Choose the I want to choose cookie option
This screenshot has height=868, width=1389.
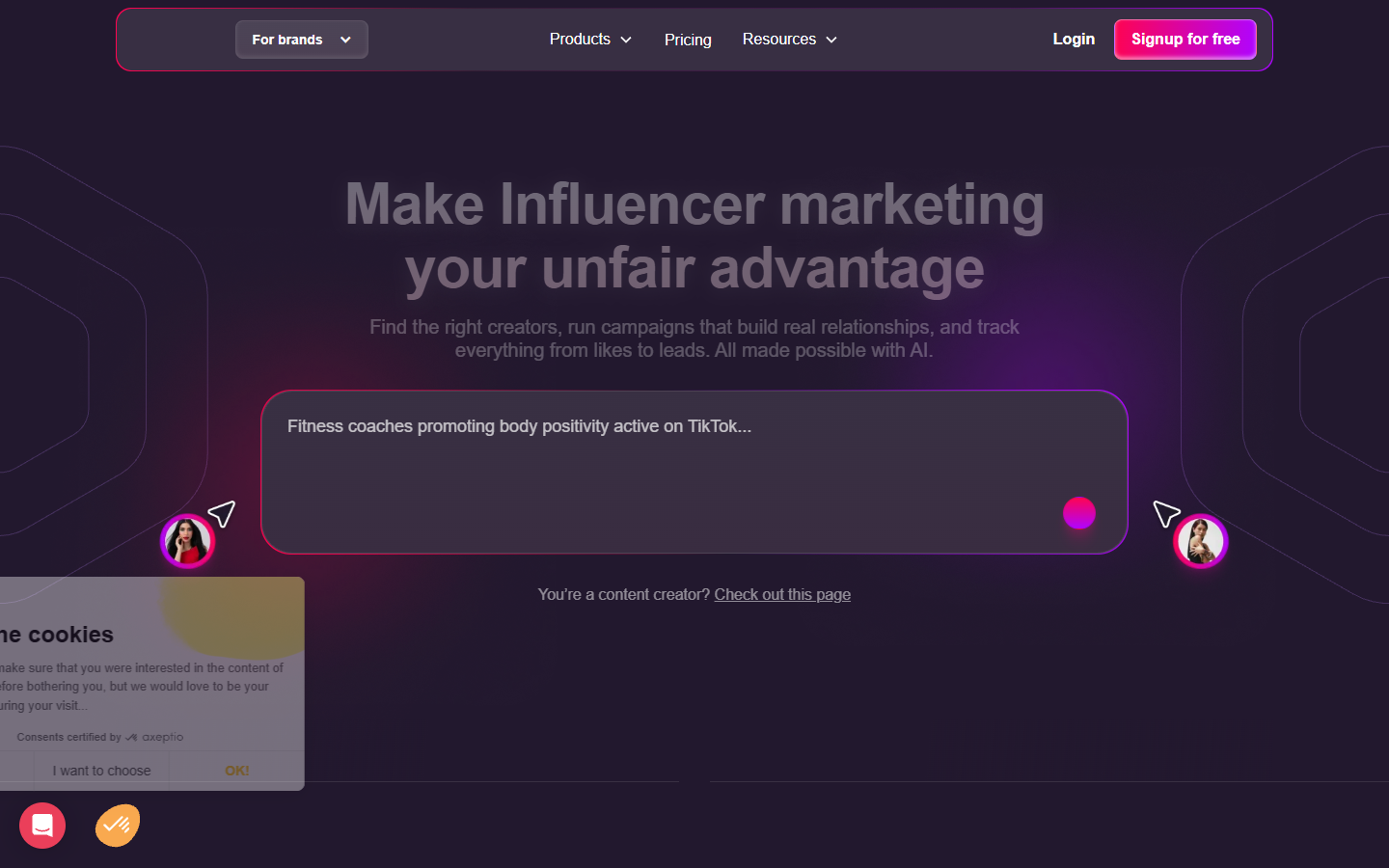click(101, 771)
